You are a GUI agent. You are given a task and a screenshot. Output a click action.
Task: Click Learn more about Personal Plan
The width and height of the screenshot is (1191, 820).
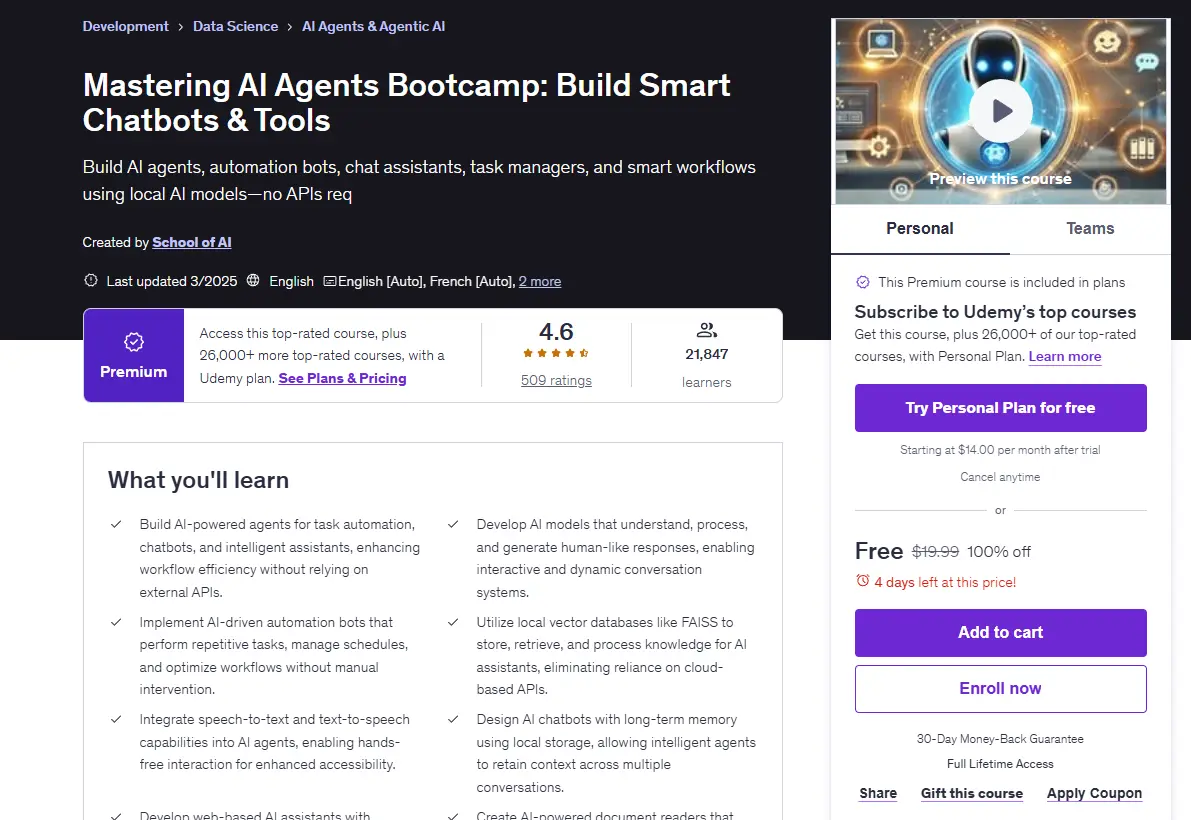tap(1065, 356)
